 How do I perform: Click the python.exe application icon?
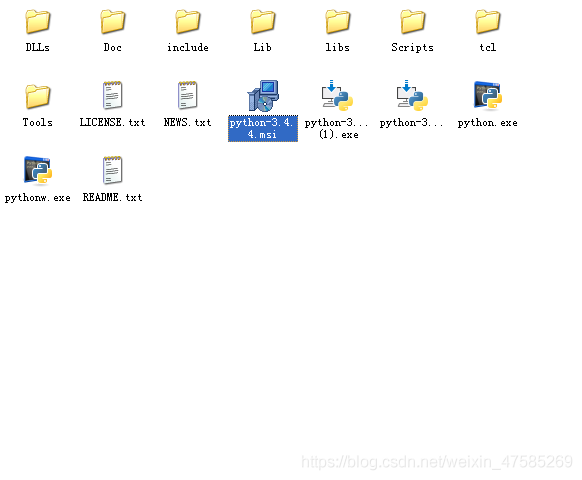click(488, 95)
